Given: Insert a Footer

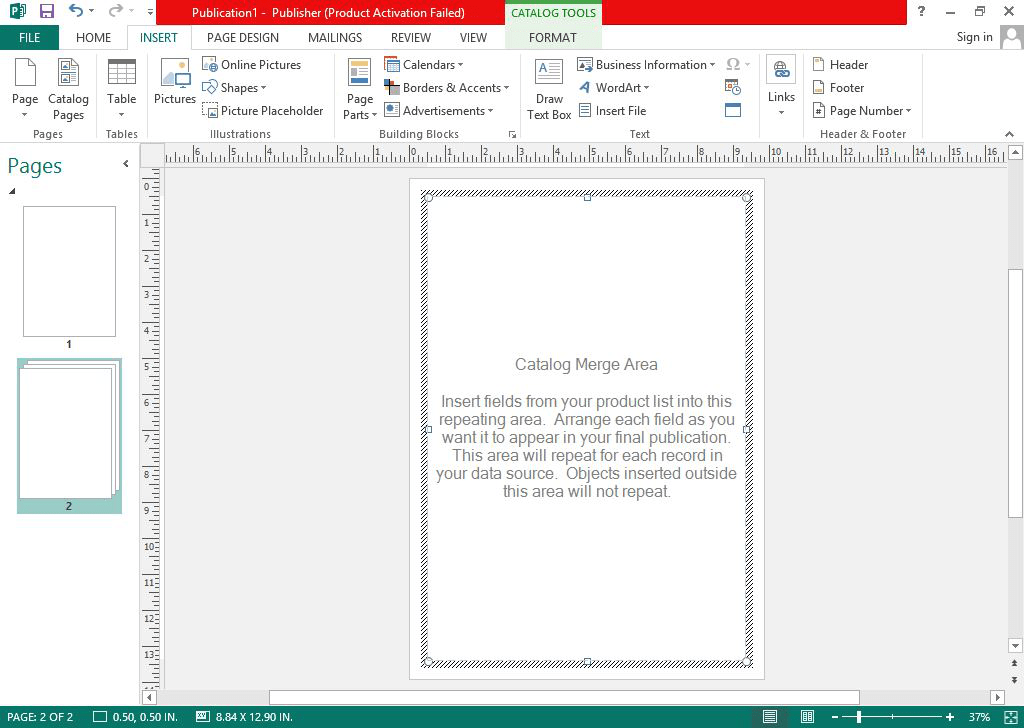Looking at the screenshot, I should [841, 87].
